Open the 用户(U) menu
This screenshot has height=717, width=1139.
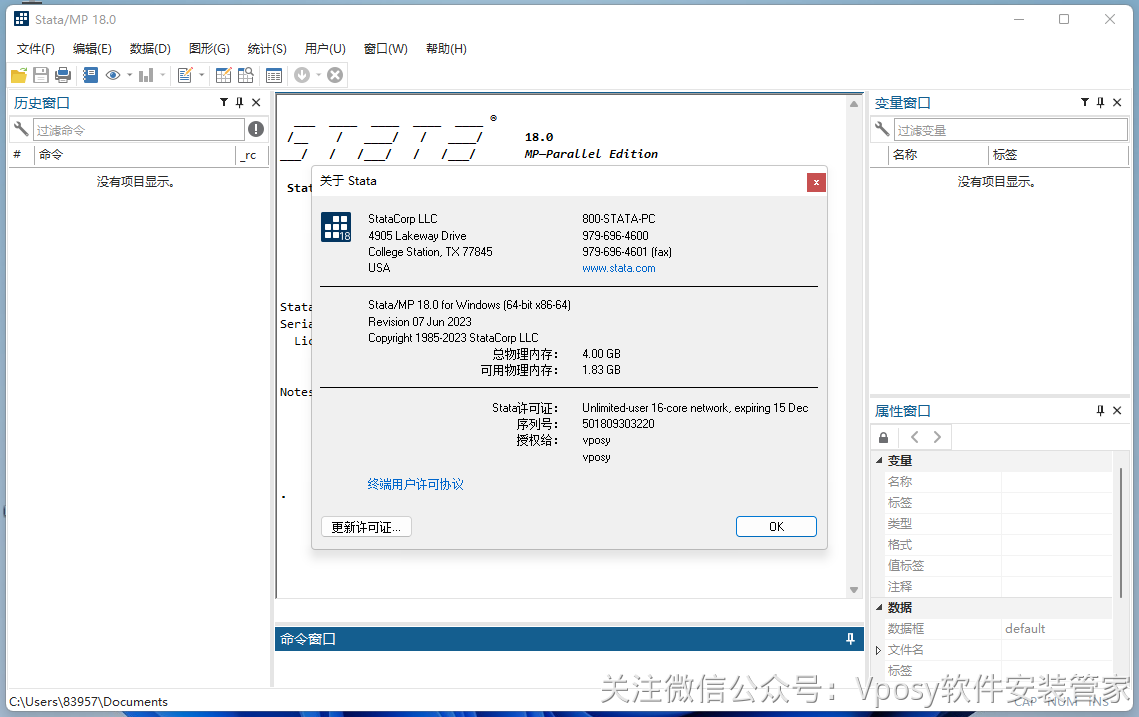click(325, 49)
